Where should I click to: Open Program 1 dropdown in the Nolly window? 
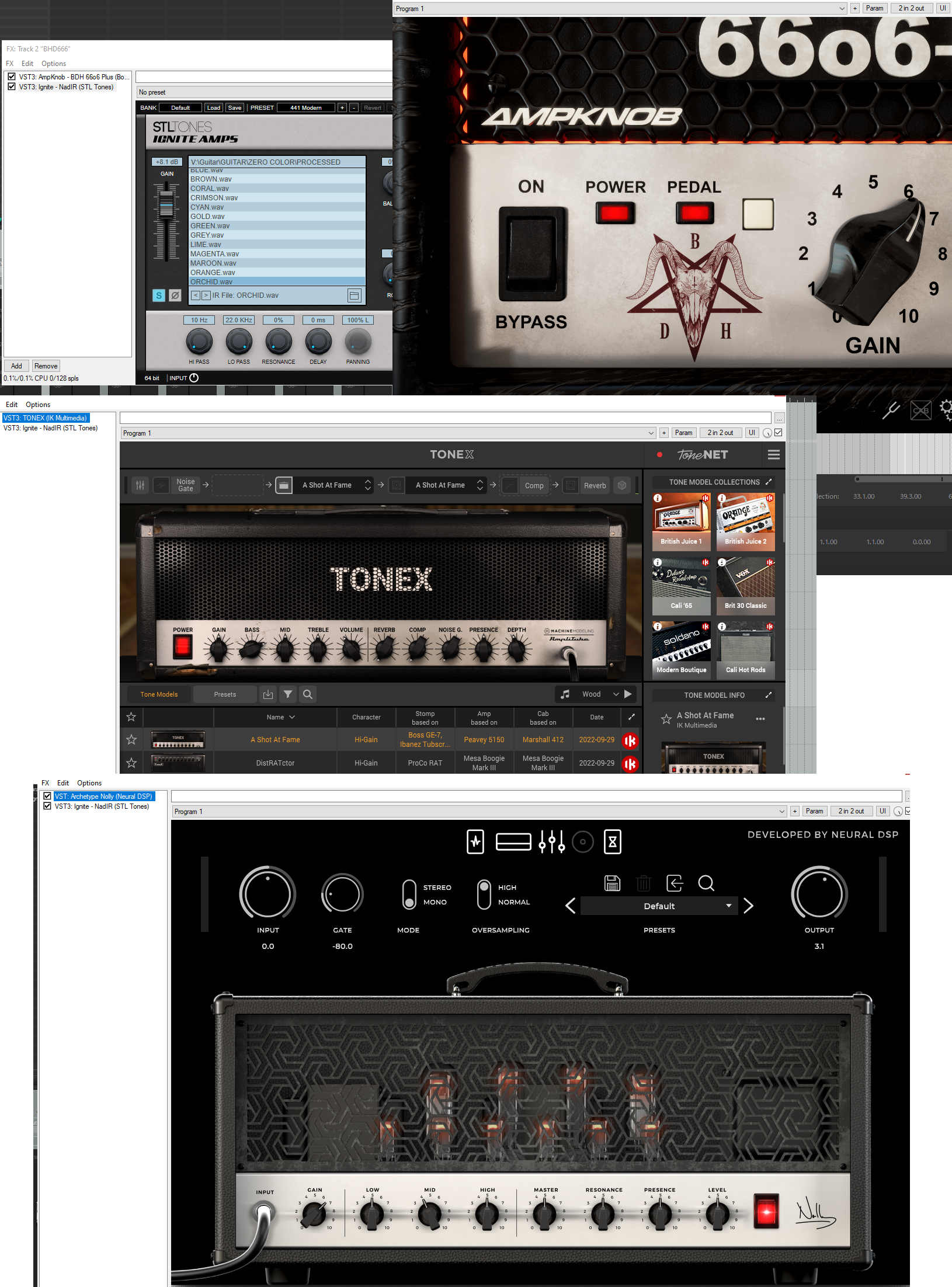click(x=480, y=811)
